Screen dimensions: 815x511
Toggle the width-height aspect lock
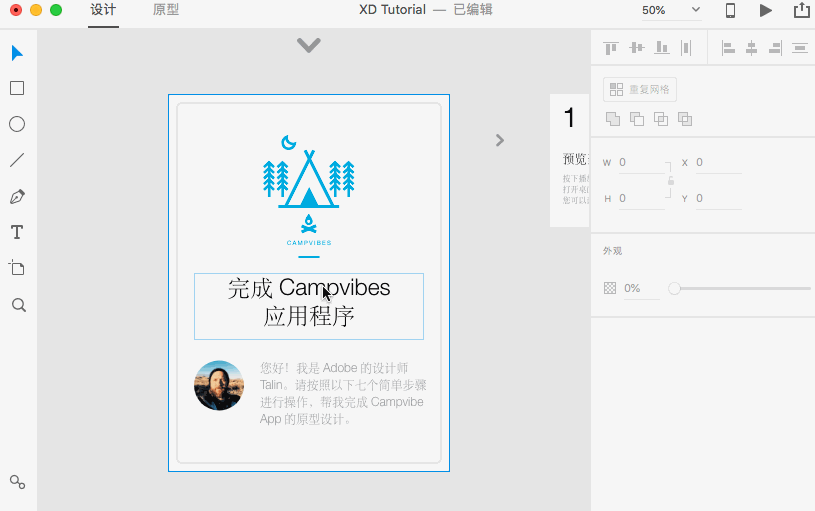tap(671, 180)
